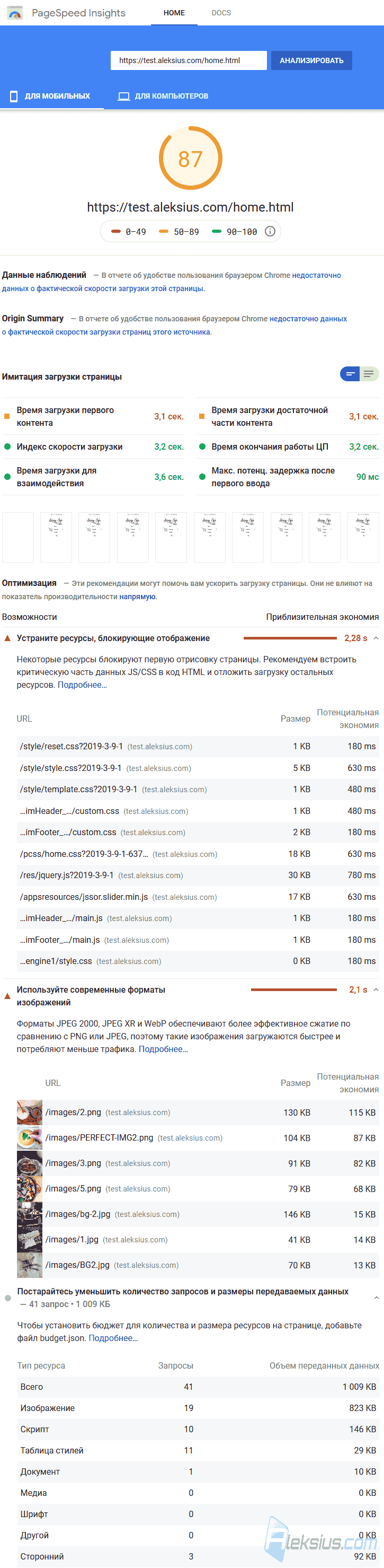This screenshot has height=1568, width=384.
Task: Collapse the modern image formats audit
Action: coord(376,989)
